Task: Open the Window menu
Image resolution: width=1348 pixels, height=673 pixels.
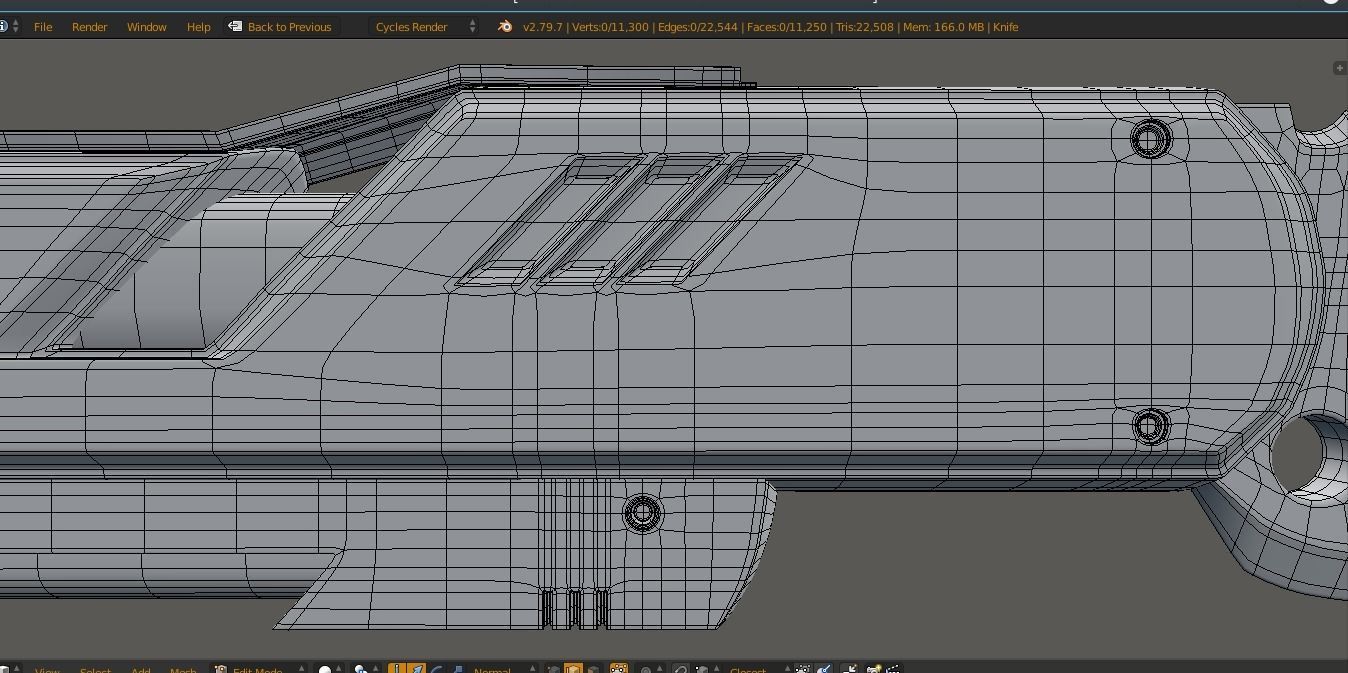Action: pos(146,27)
